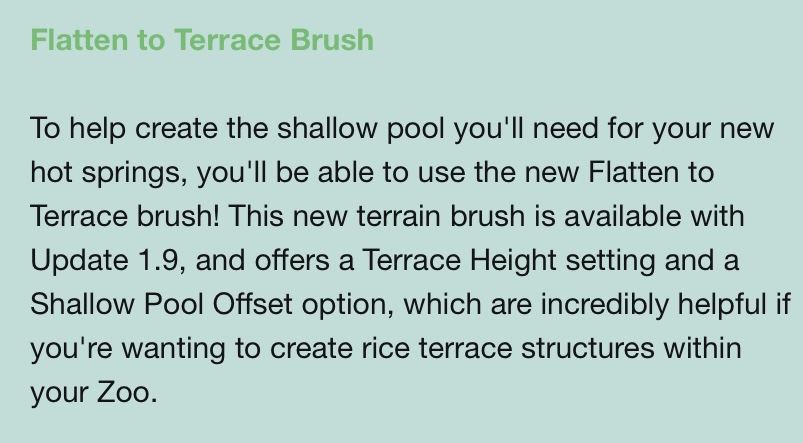Click the text 'Terrace Height setting'
803x443 pixels.
(509, 260)
